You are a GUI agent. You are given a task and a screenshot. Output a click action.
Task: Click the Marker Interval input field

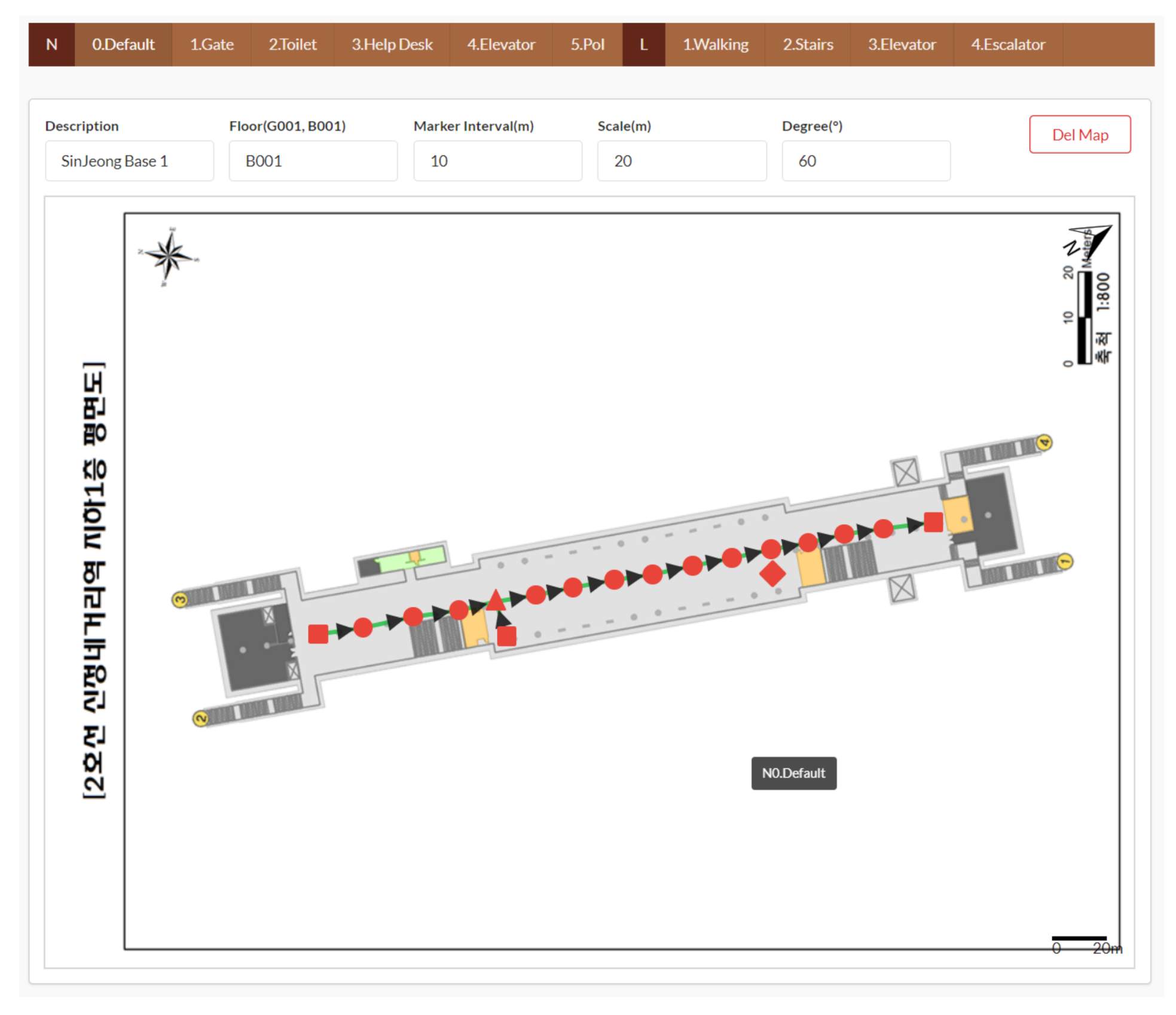(497, 161)
